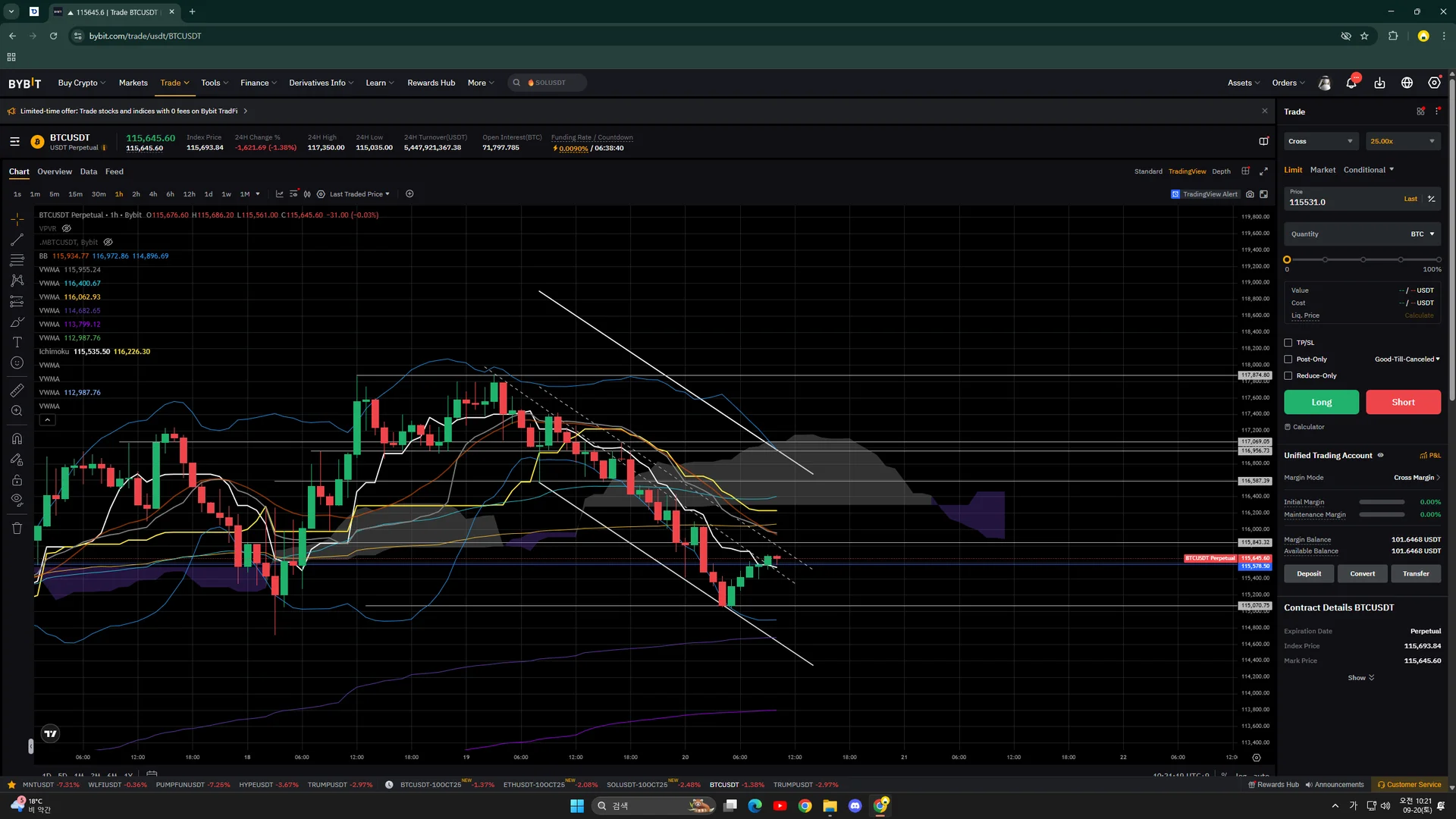
Task: Open the chart snapshot camera icon
Action: [1250, 194]
